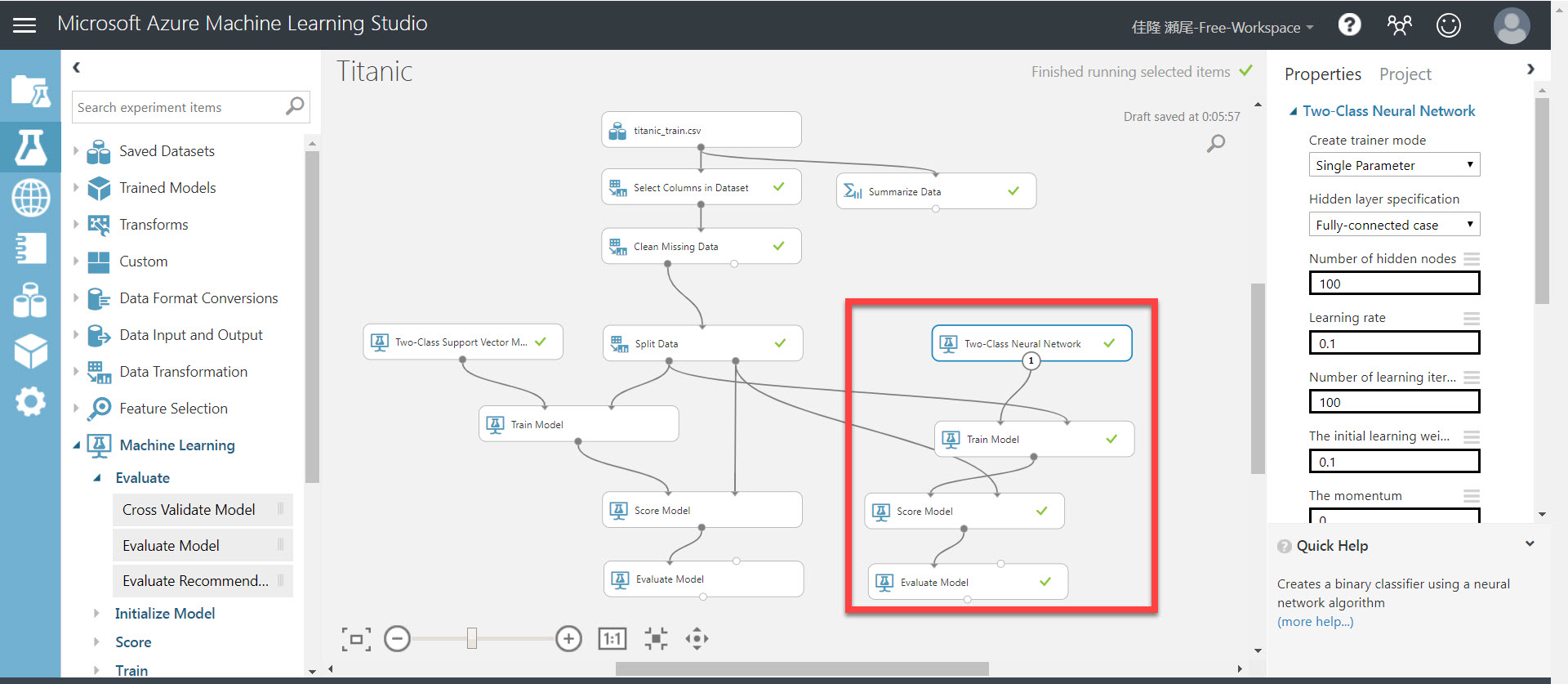Expand the Saved Datasets category

pos(76,150)
